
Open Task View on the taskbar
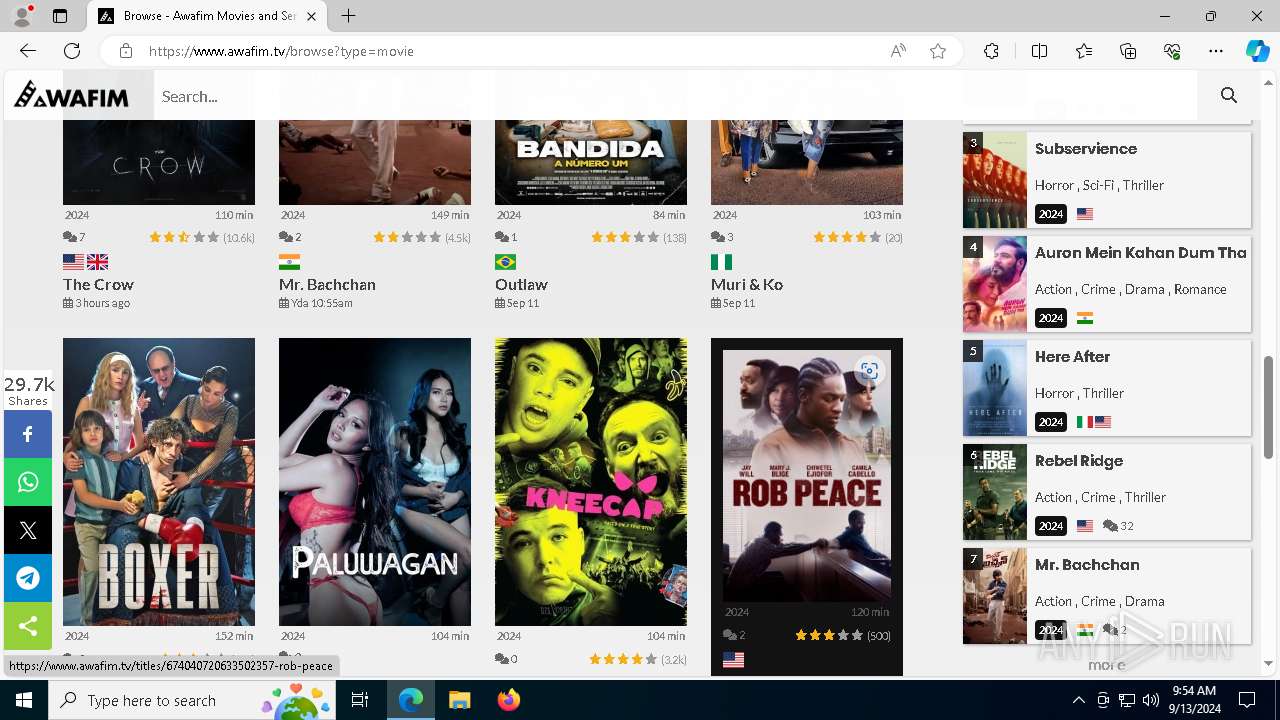[x=360, y=700]
